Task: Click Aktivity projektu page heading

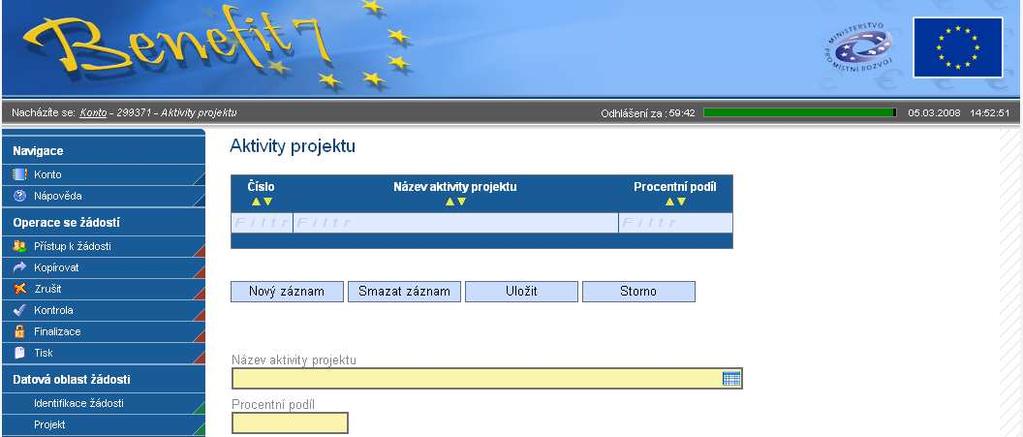Action: pos(292,147)
